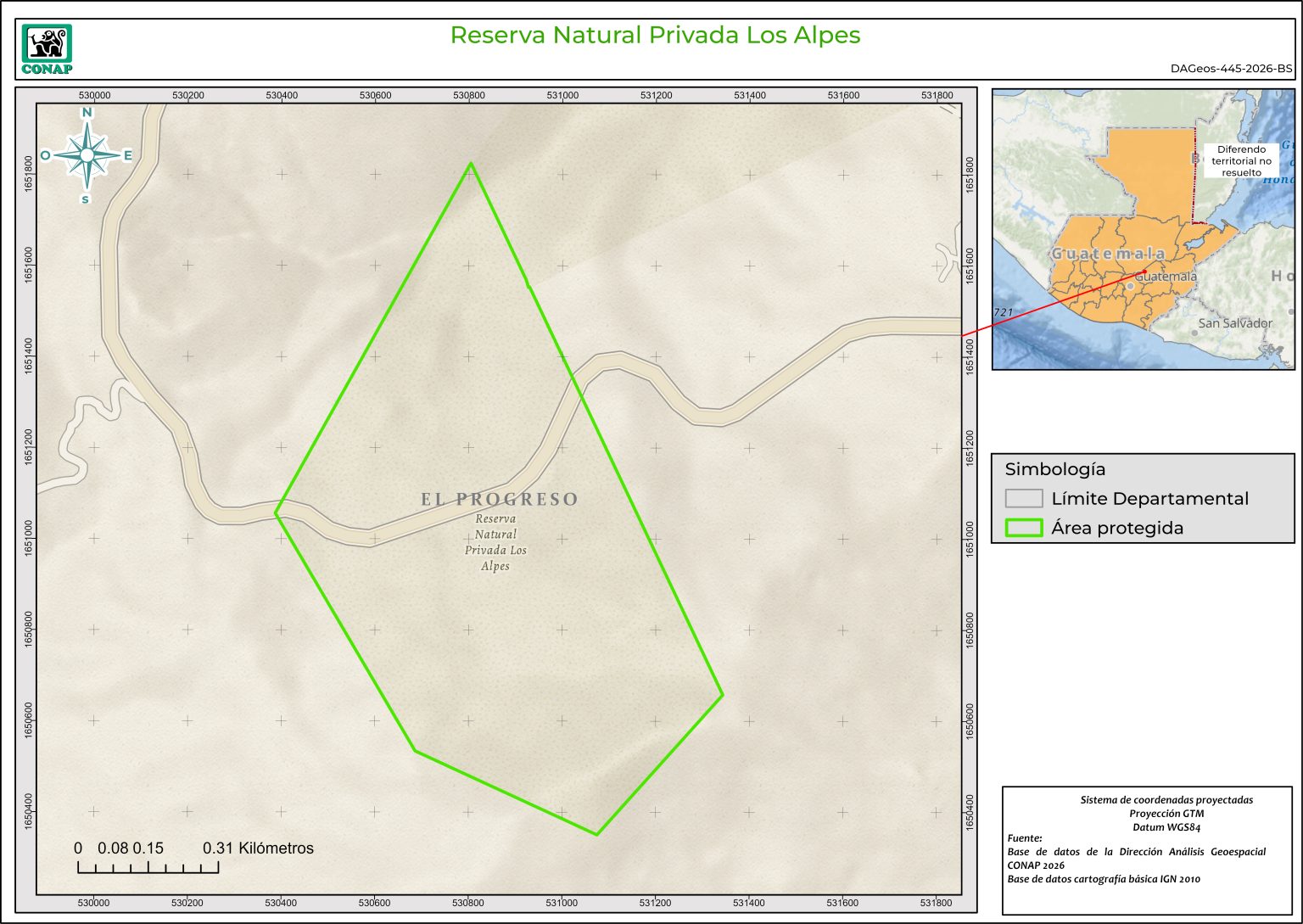Click the 531000 coordinate label on the top axis
The height and width of the screenshot is (924, 1303).
(x=562, y=96)
